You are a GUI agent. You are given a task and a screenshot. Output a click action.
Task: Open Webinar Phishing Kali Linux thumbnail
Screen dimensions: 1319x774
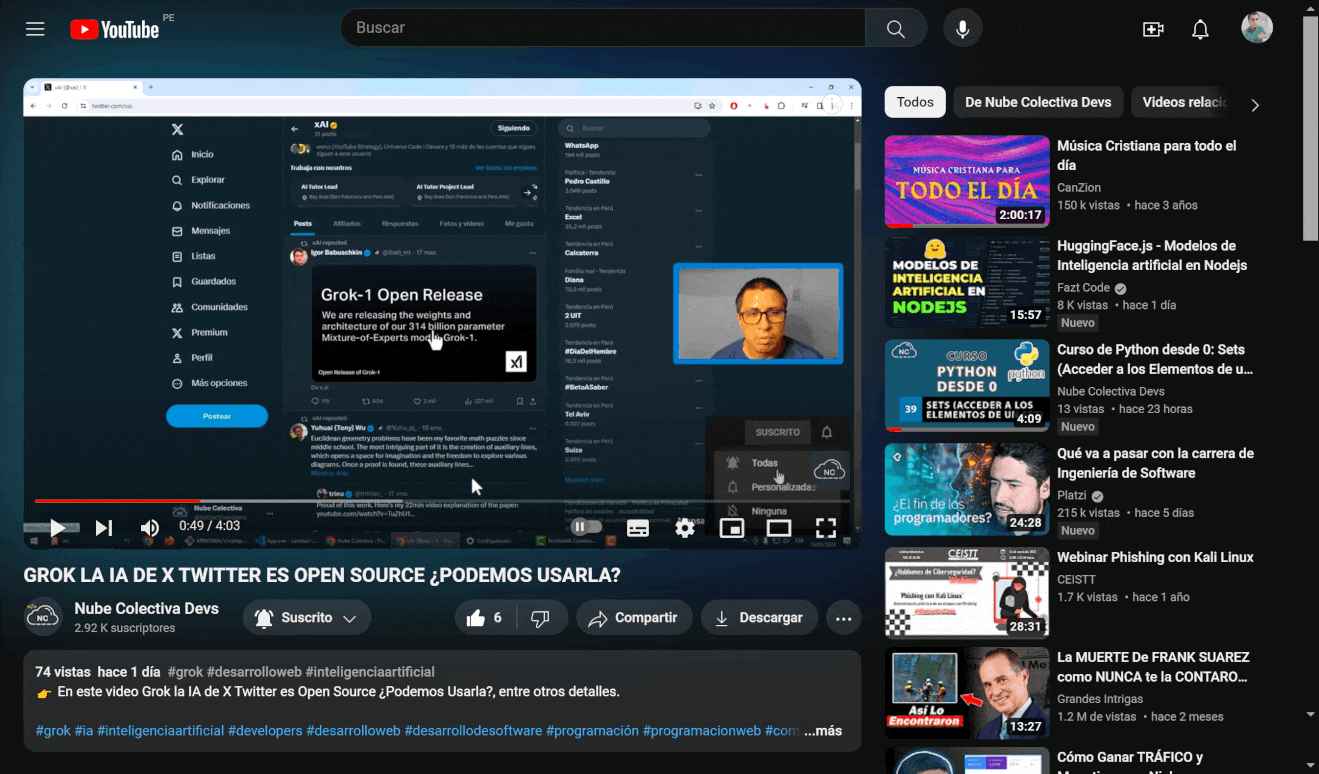coord(967,593)
